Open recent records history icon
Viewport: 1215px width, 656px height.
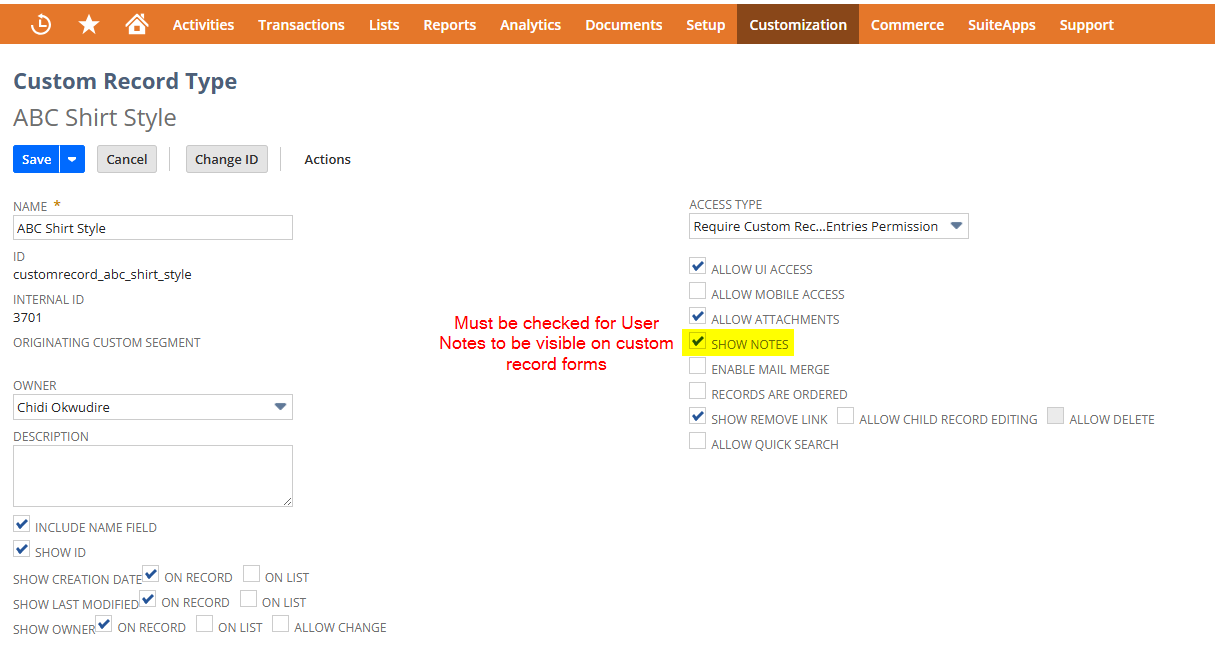coord(40,23)
